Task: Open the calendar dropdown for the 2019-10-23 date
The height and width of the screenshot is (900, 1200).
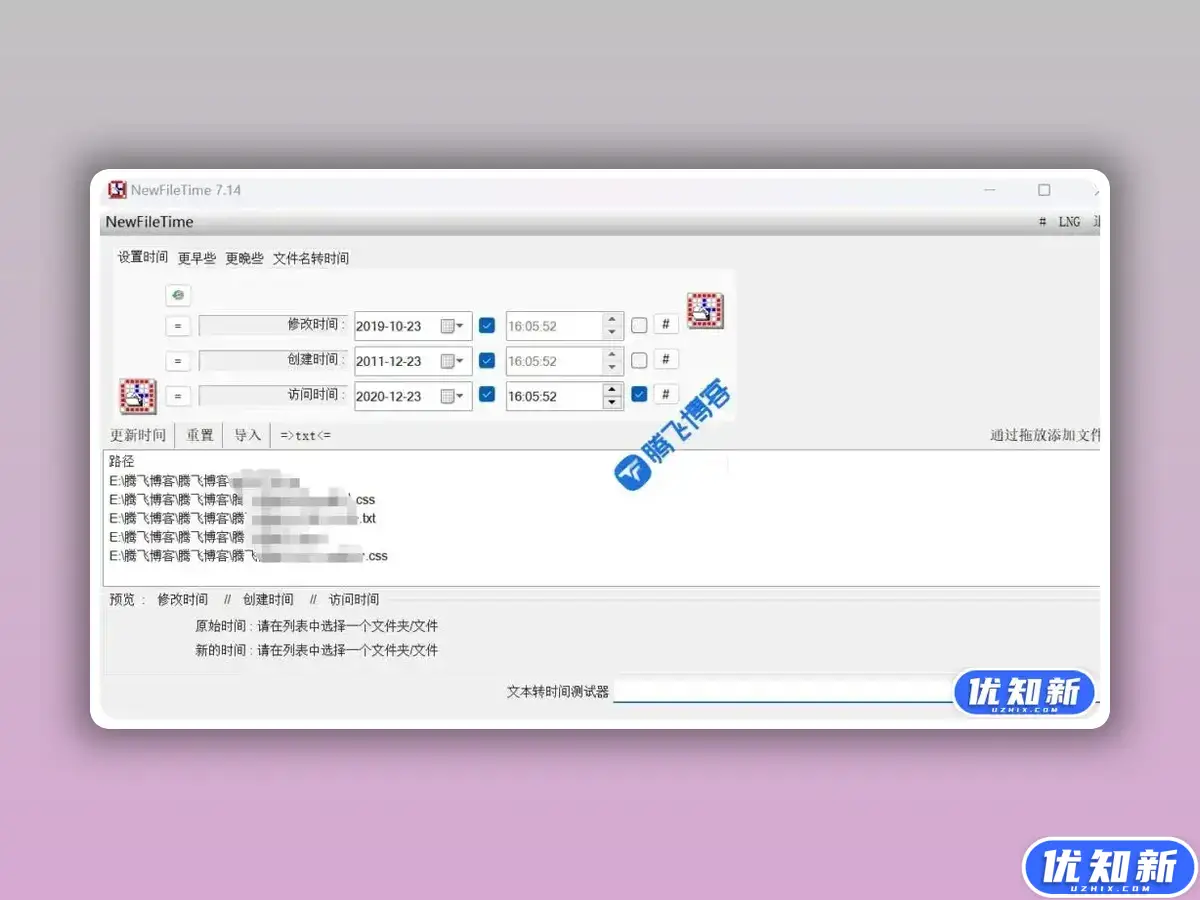Action: (460, 325)
